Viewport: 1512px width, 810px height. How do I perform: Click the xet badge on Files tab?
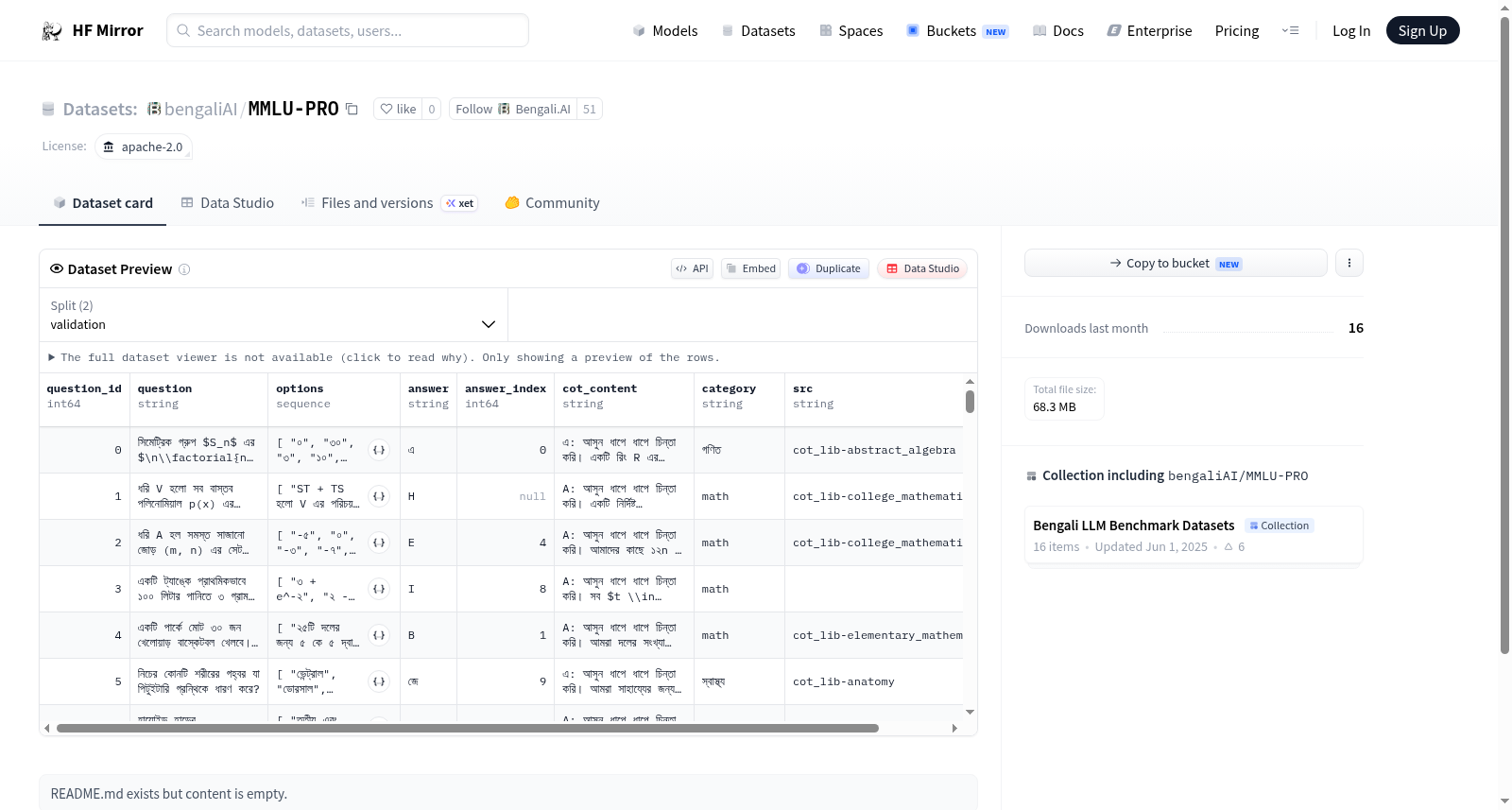point(460,203)
